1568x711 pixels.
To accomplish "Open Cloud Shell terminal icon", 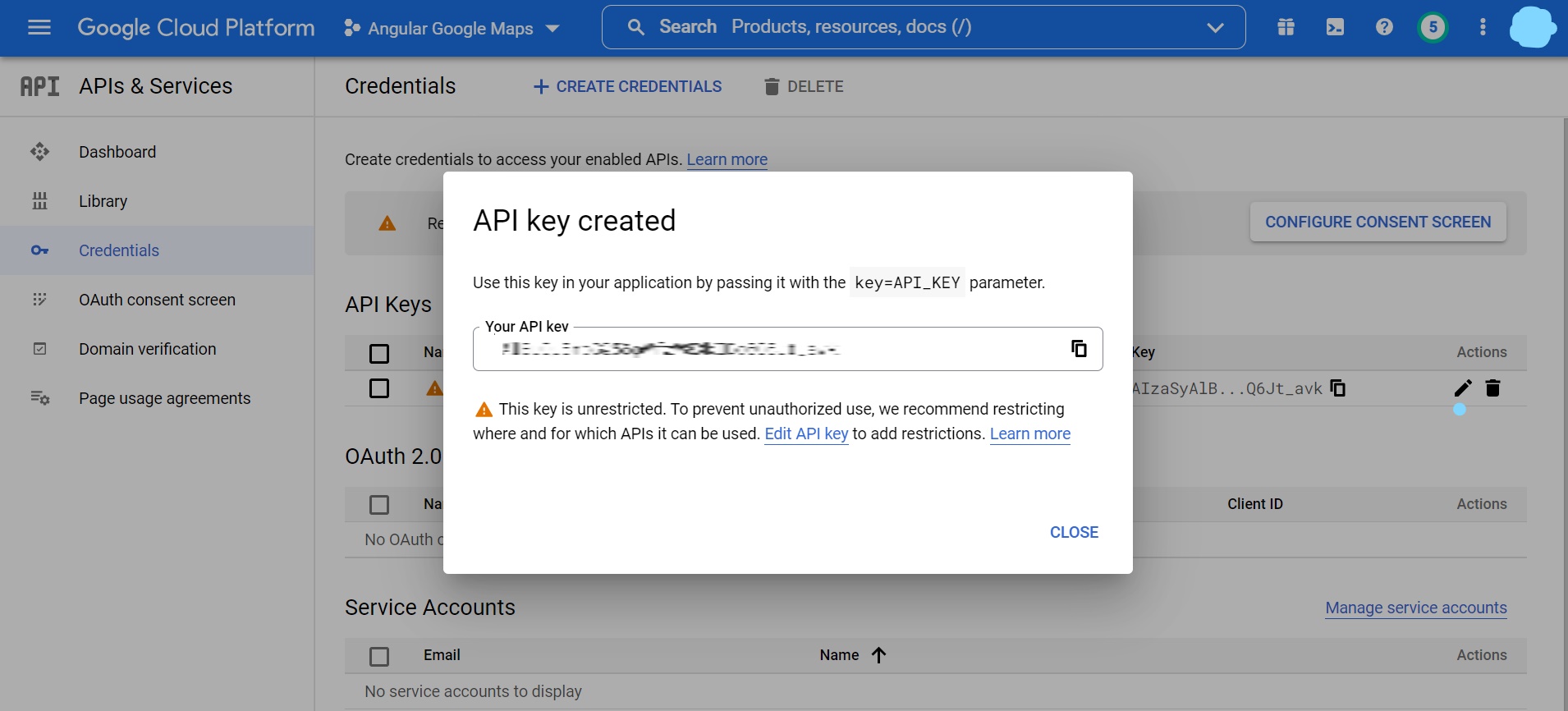I will 1335,28.
